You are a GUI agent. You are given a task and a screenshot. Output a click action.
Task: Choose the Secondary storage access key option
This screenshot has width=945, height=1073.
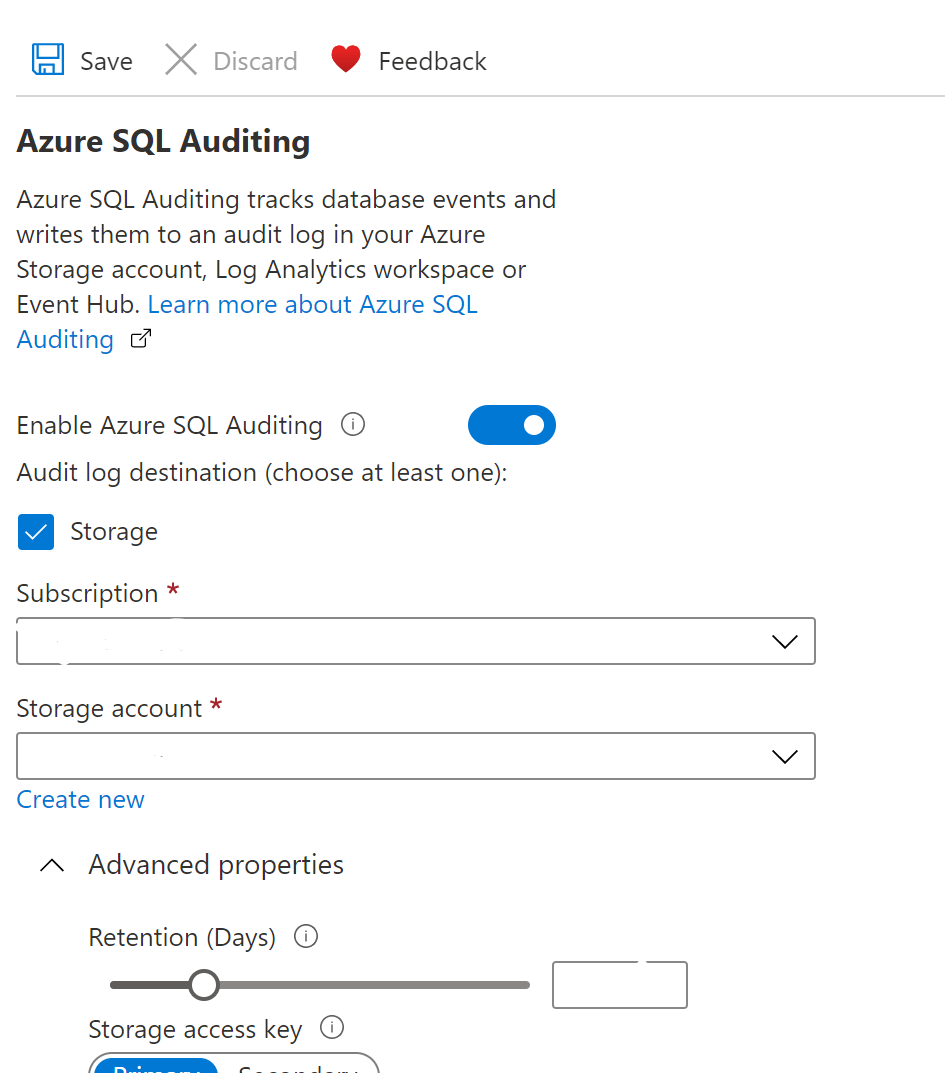pos(298,1066)
